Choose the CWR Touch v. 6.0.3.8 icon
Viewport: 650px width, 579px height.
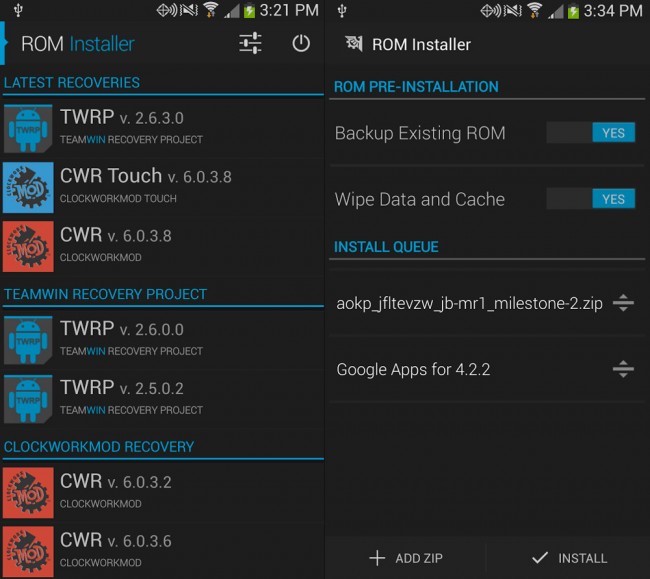click(x=28, y=188)
